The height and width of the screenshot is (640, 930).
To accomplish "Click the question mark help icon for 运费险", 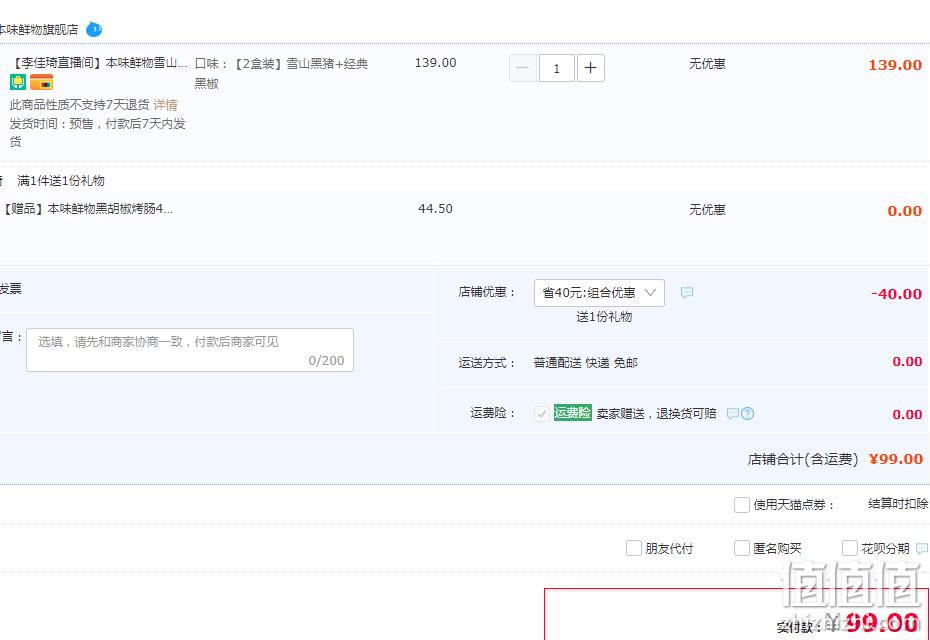I will [x=748, y=413].
